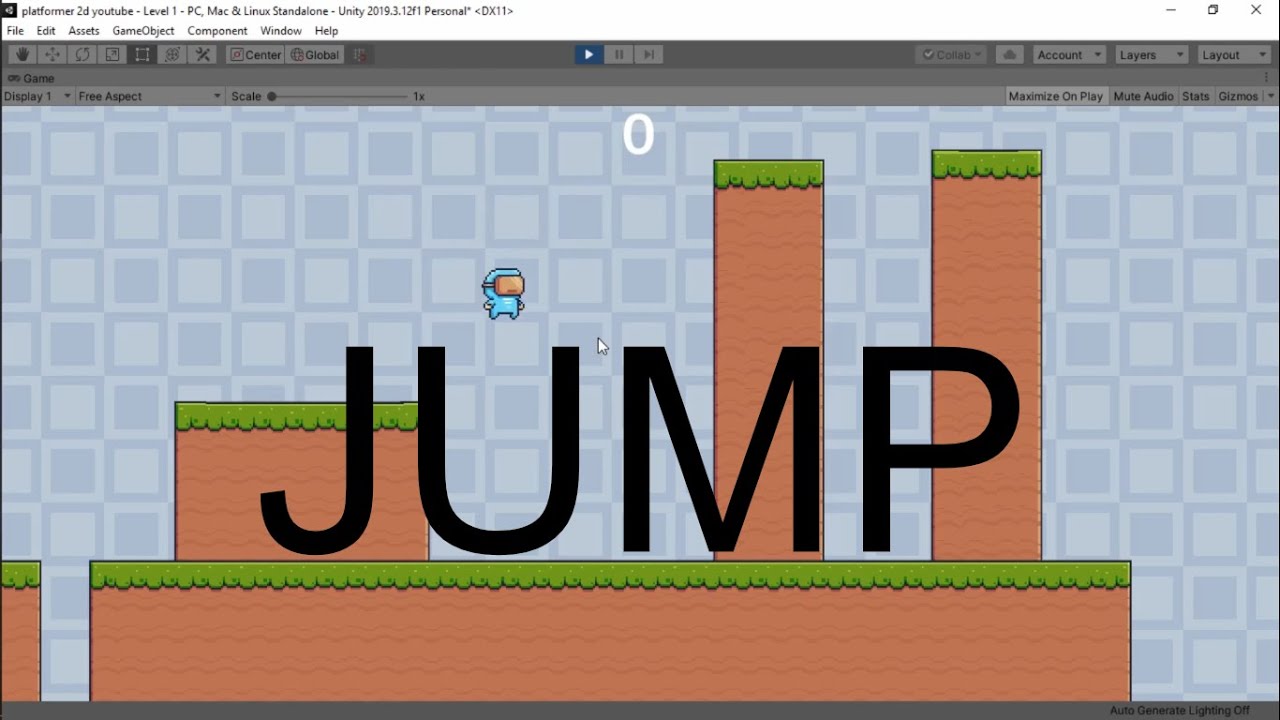The height and width of the screenshot is (720, 1280).
Task: Select the Move tool
Action: pos(52,55)
